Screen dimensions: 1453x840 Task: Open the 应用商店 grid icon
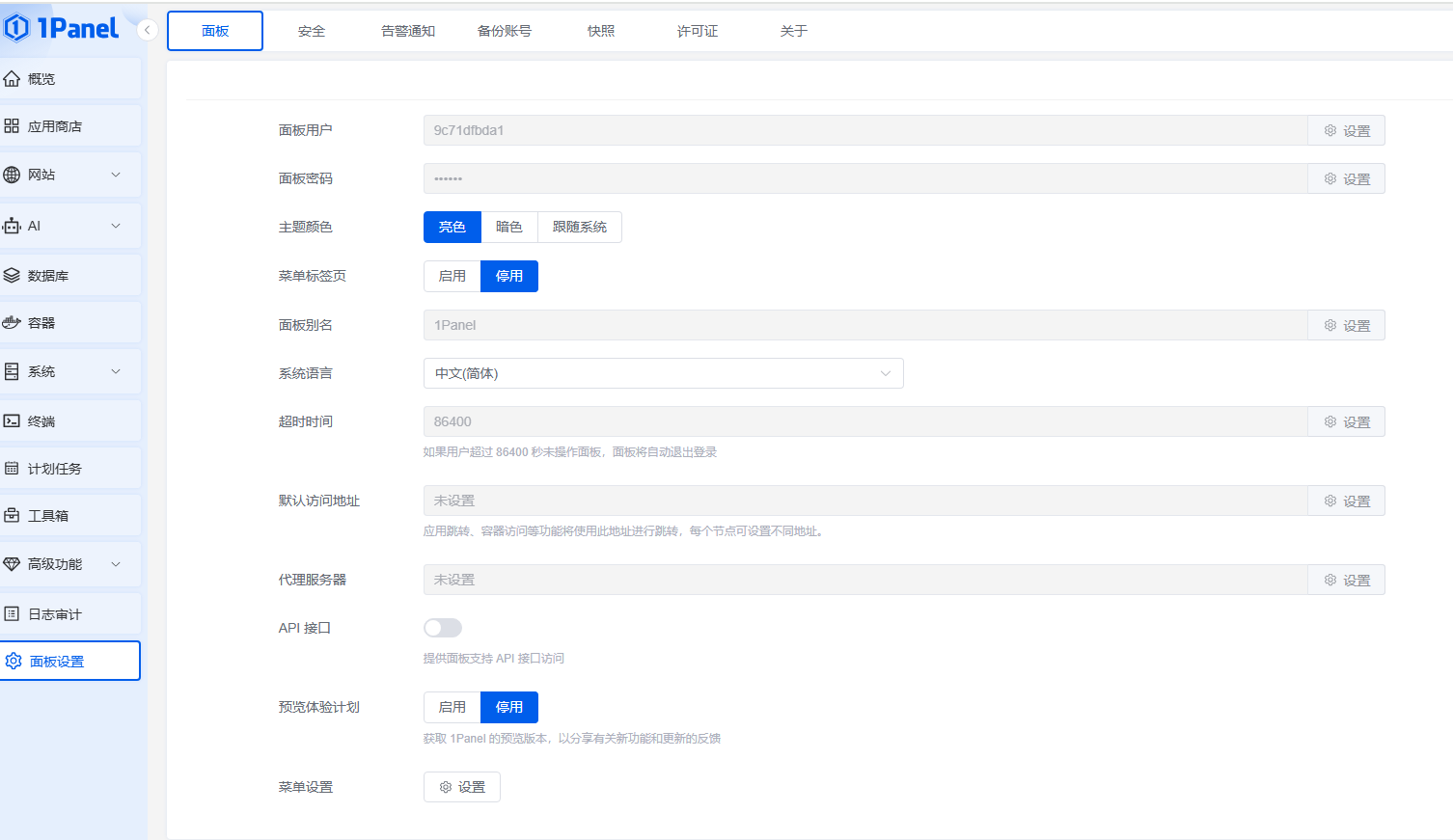[x=12, y=126]
